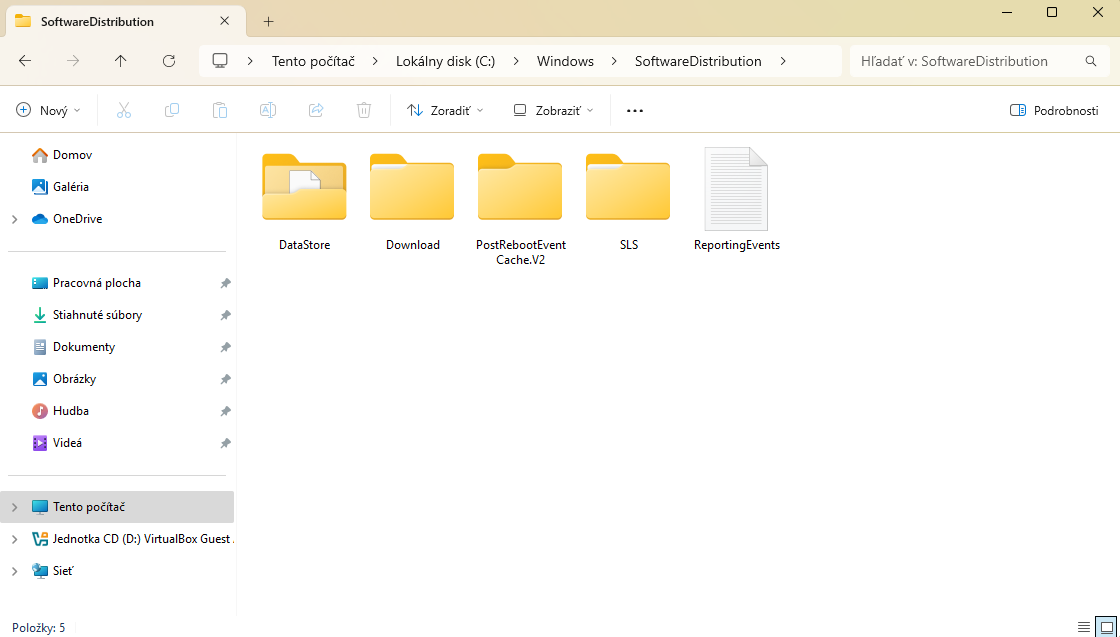This screenshot has height=637, width=1120.
Task: Click the Delete trash can icon
Action: [x=364, y=110]
